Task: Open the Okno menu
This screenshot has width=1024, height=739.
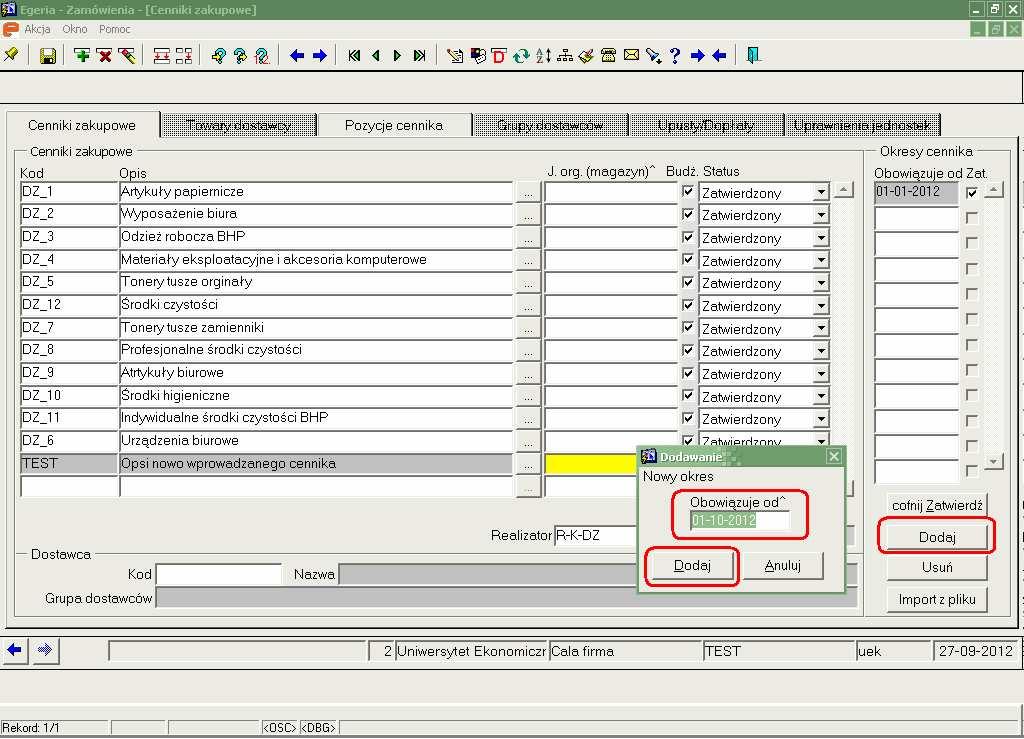Action: click(x=74, y=29)
